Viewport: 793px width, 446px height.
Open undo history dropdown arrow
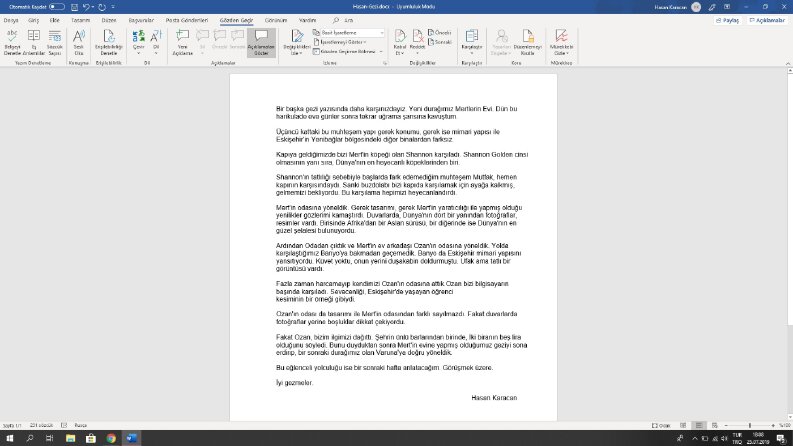click(x=93, y=7)
